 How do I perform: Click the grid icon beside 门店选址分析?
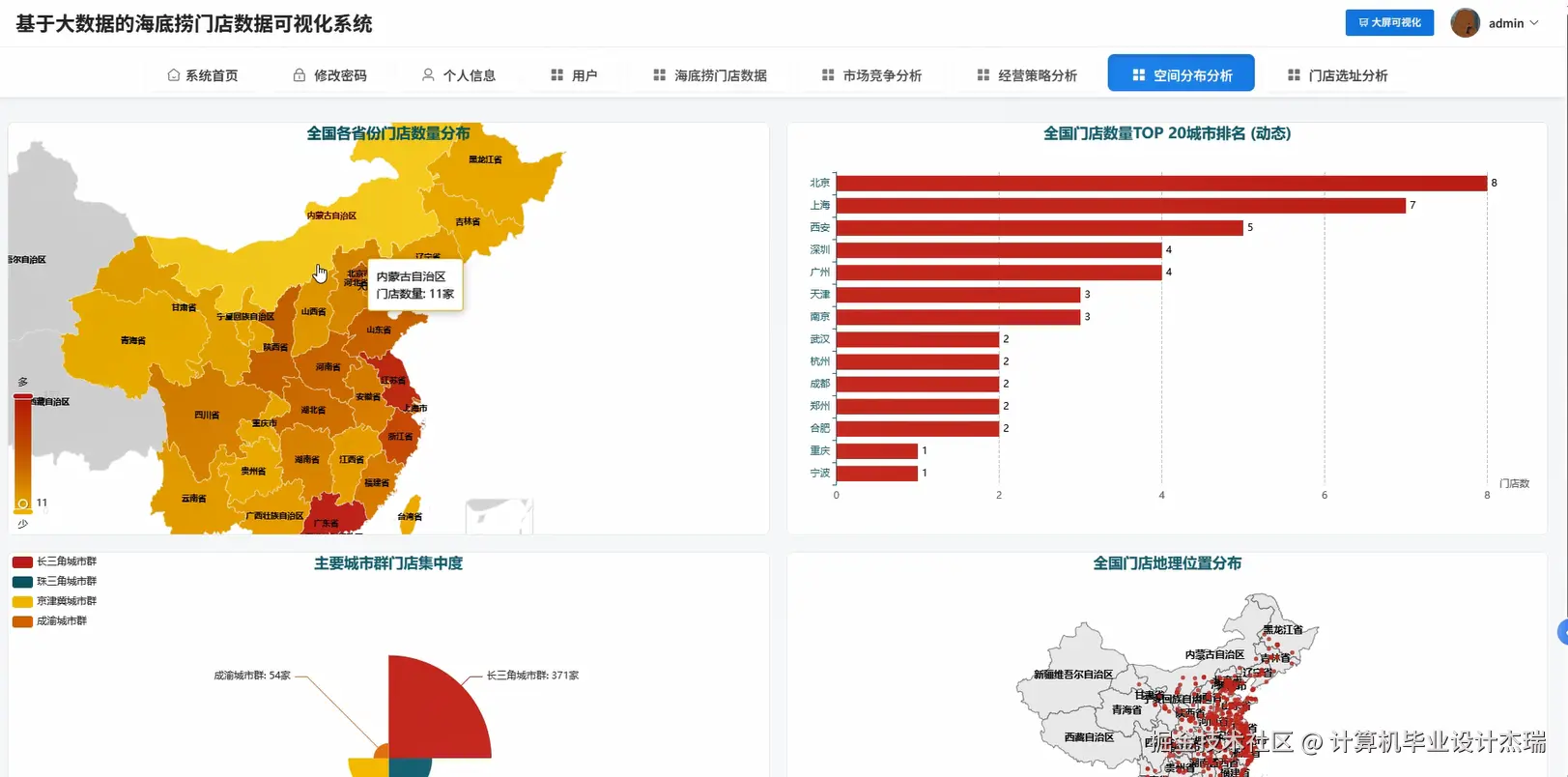[x=1294, y=74]
